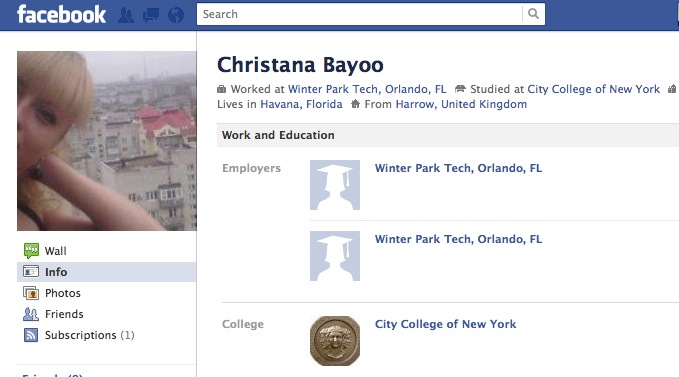The height and width of the screenshot is (377, 679).
Task: Select the Info tab in sidebar
Action: [x=107, y=272]
